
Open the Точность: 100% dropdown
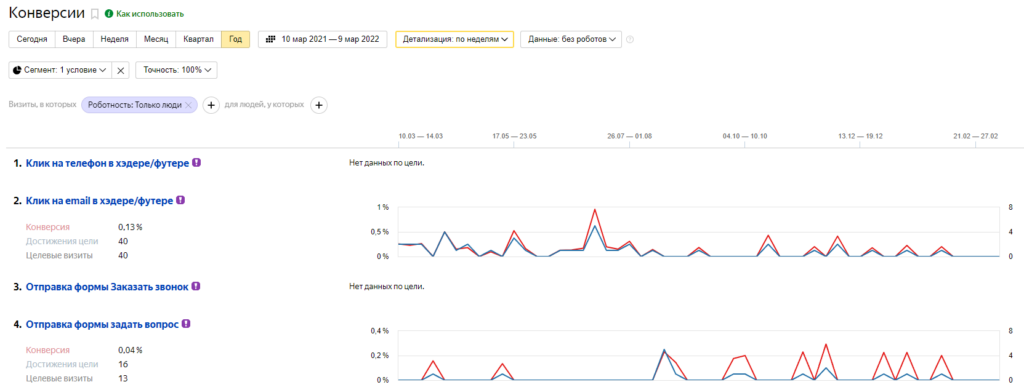click(x=176, y=71)
